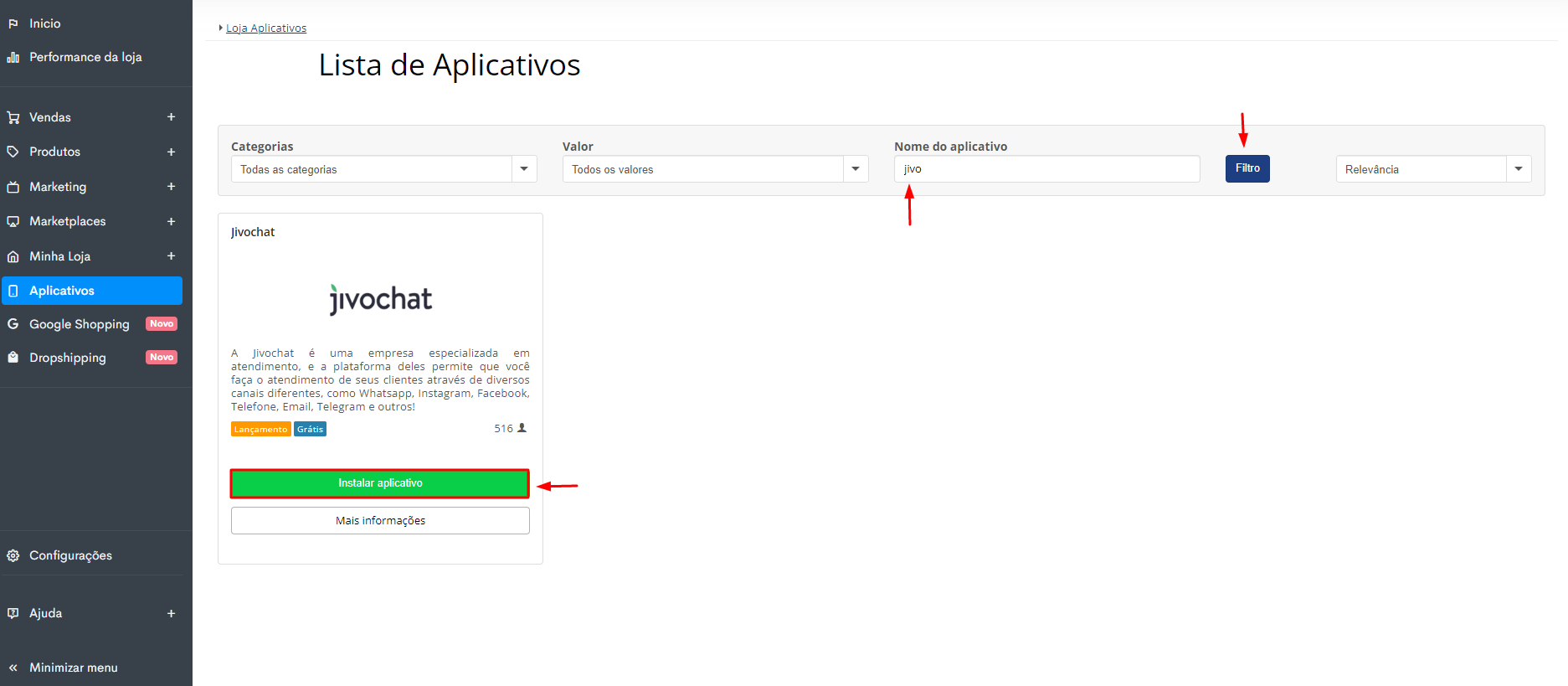Expand the Marketing submenu plus
Image resolution: width=1568 pixels, height=686 pixels.
pos(171,187)
